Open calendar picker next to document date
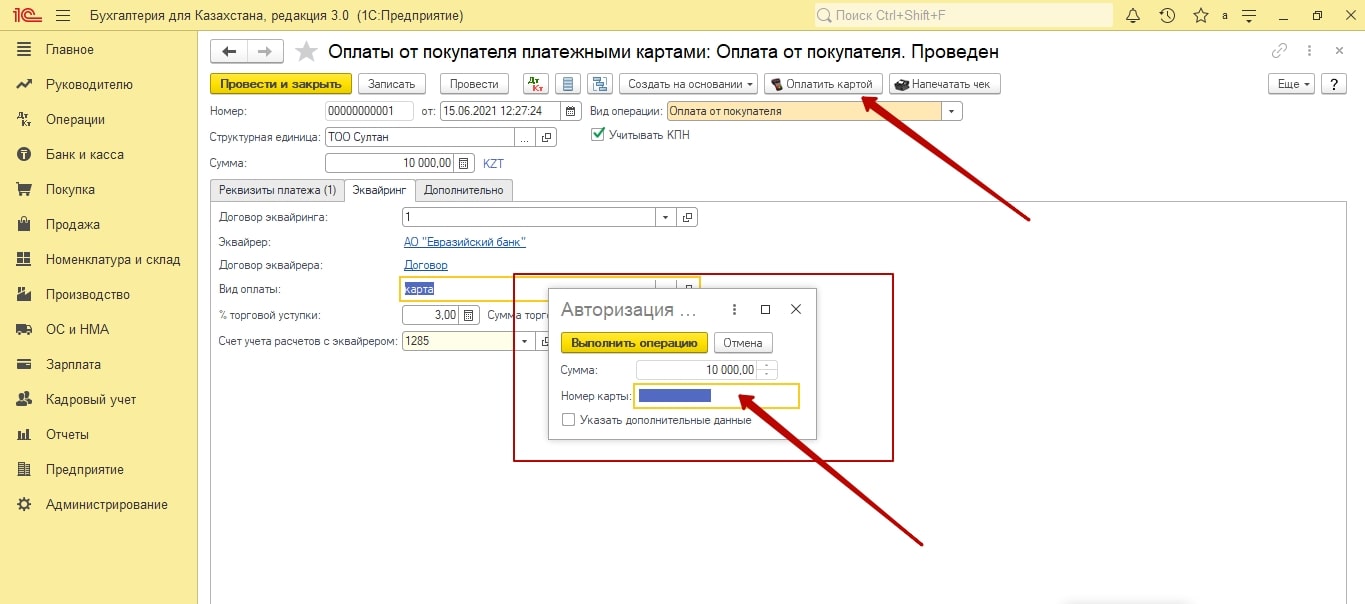Image resolution: width=1365 pixels, height=604 pixels. coord(570,111)
